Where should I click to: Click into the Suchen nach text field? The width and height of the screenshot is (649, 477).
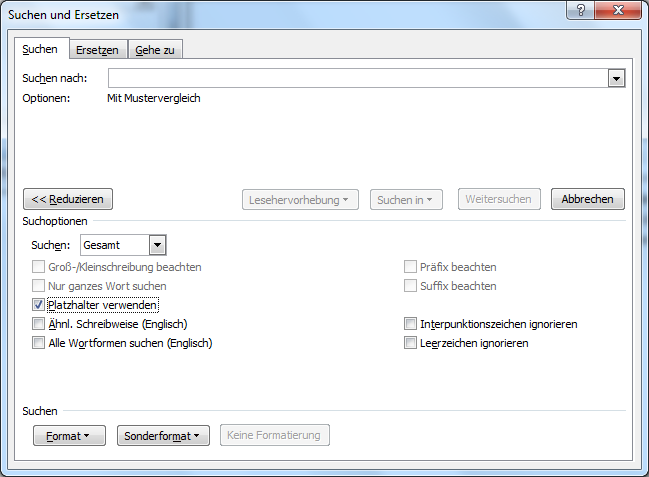[357, 78]
